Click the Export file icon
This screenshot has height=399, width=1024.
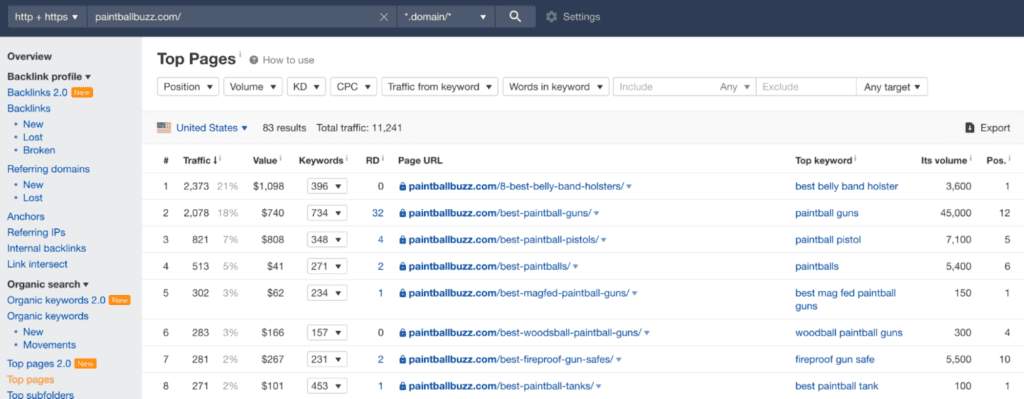point(970,128)
